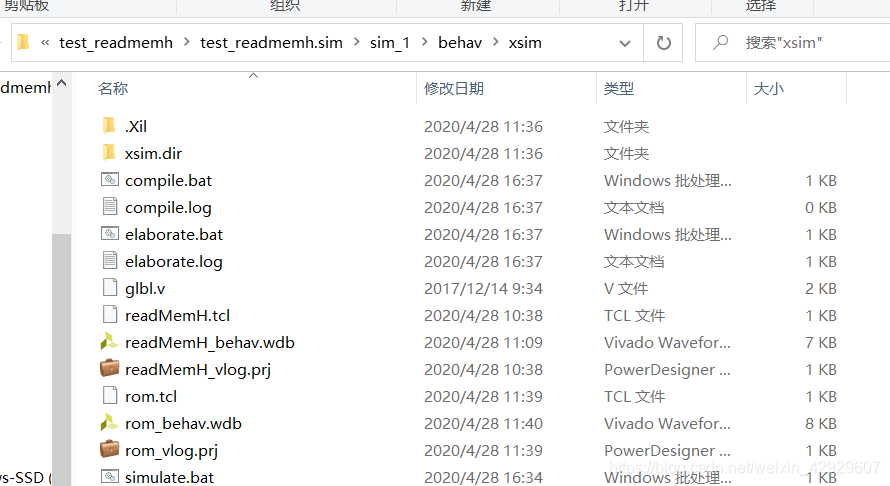Viewport: 890px width, 486px height.
Task: Click the 8 KB size of rom_behav.wdb
Action: tap(821, 424)
